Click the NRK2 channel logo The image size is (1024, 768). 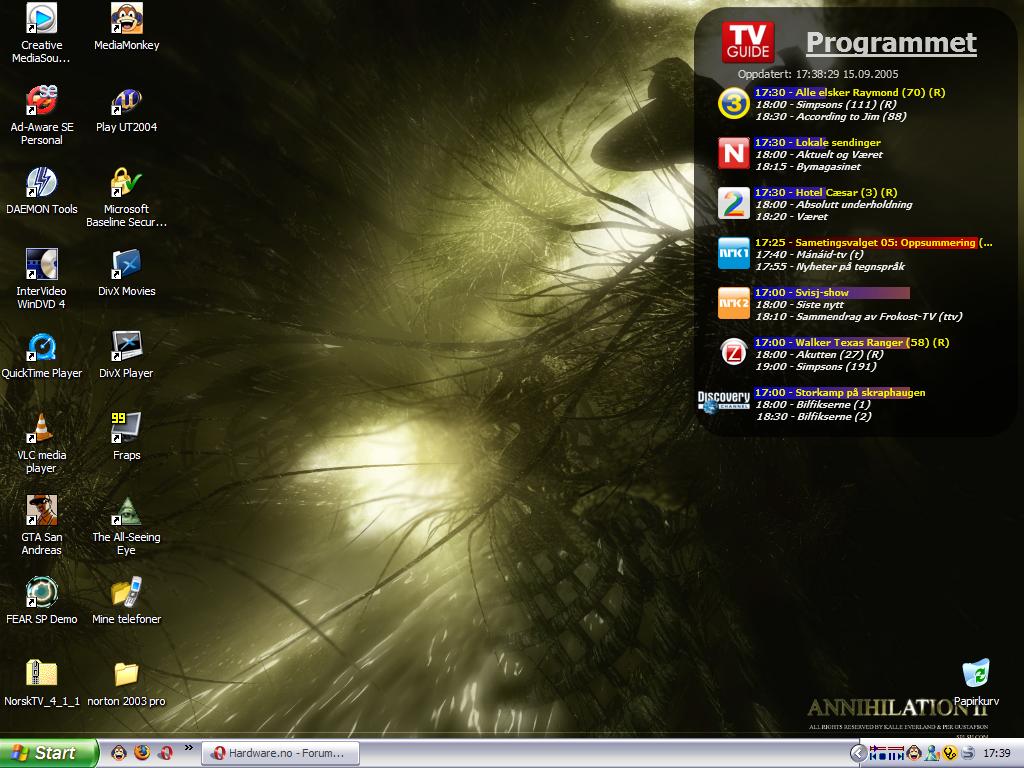733,303
